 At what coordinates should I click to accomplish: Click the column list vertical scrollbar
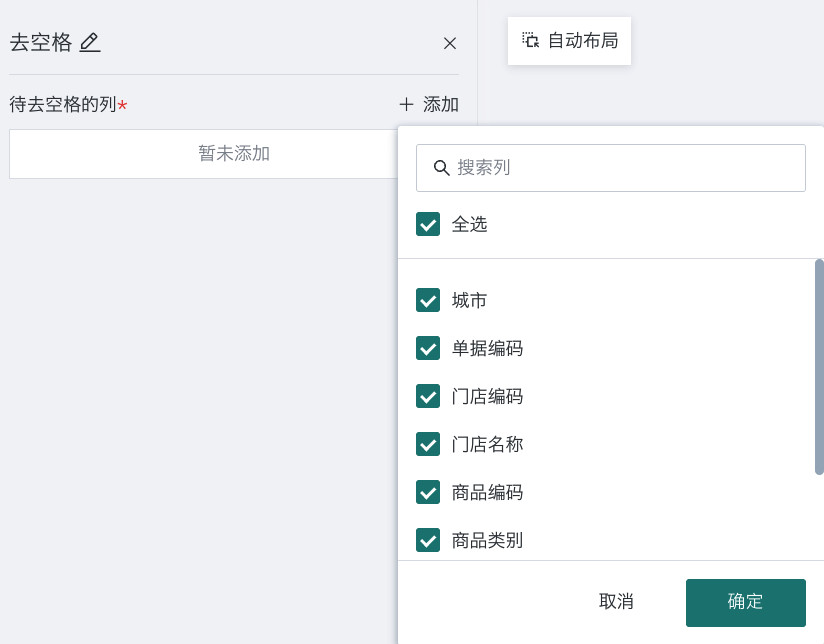pyautogui.click(x=819, y=366)
